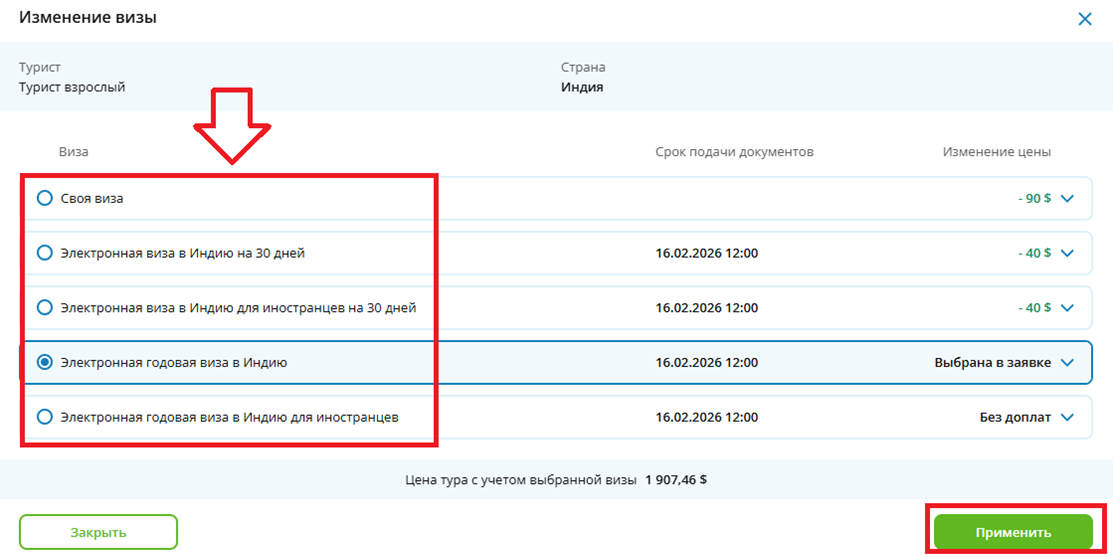Click the selected annual e-visa radio button
1113x557 pixels.
click(x=44, y=363)
